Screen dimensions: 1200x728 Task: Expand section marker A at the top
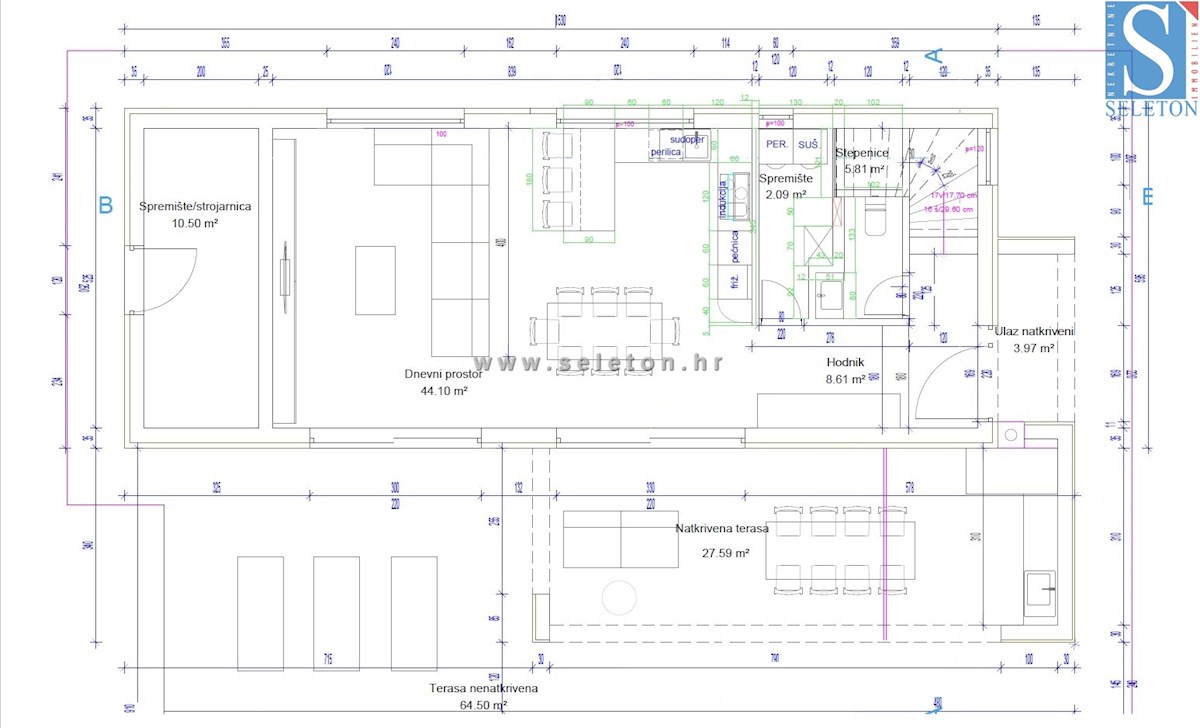click(x=934, y=58)
